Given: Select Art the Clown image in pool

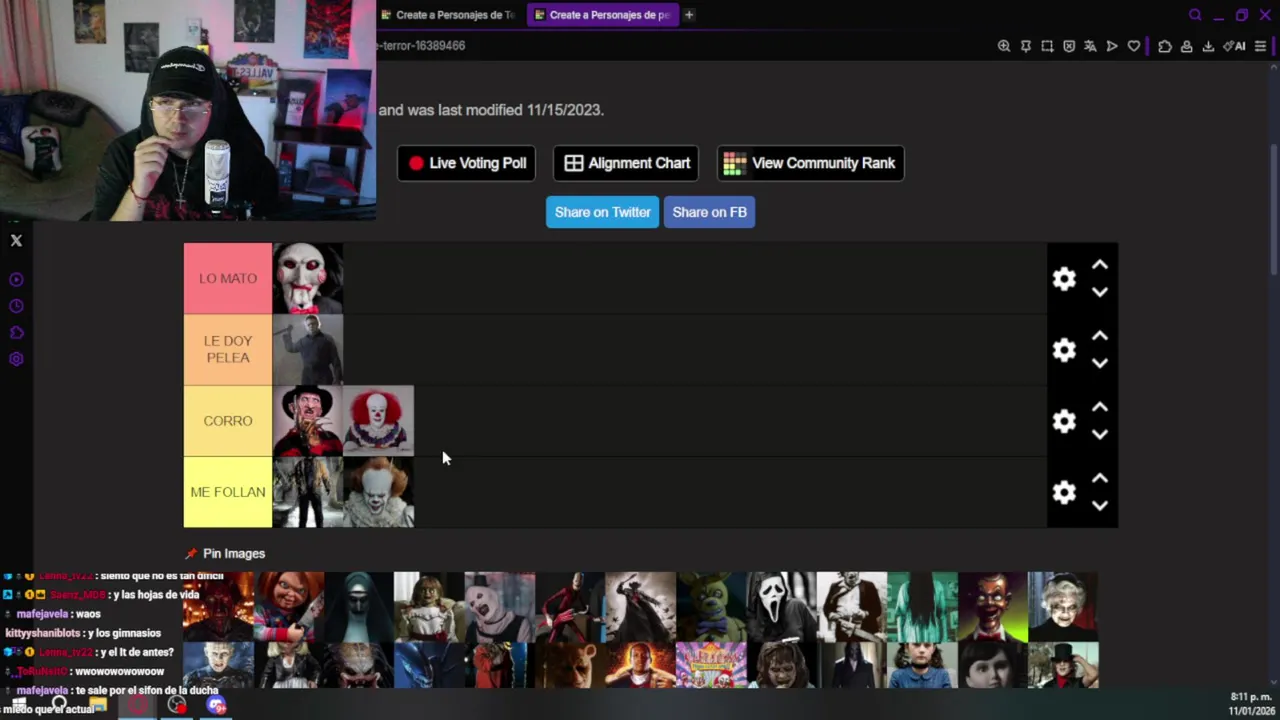Looking at the screenshot, I should point(499,607).
